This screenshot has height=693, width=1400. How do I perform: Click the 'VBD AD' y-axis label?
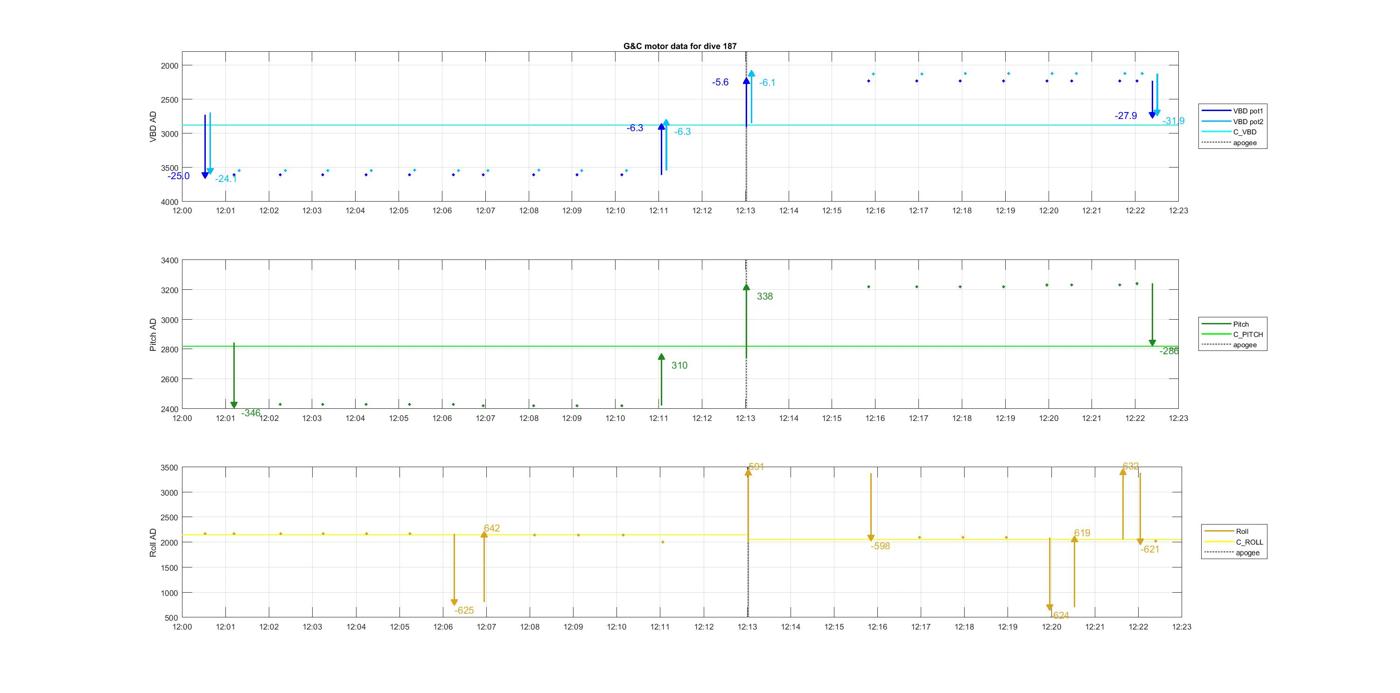click(154, 126)
